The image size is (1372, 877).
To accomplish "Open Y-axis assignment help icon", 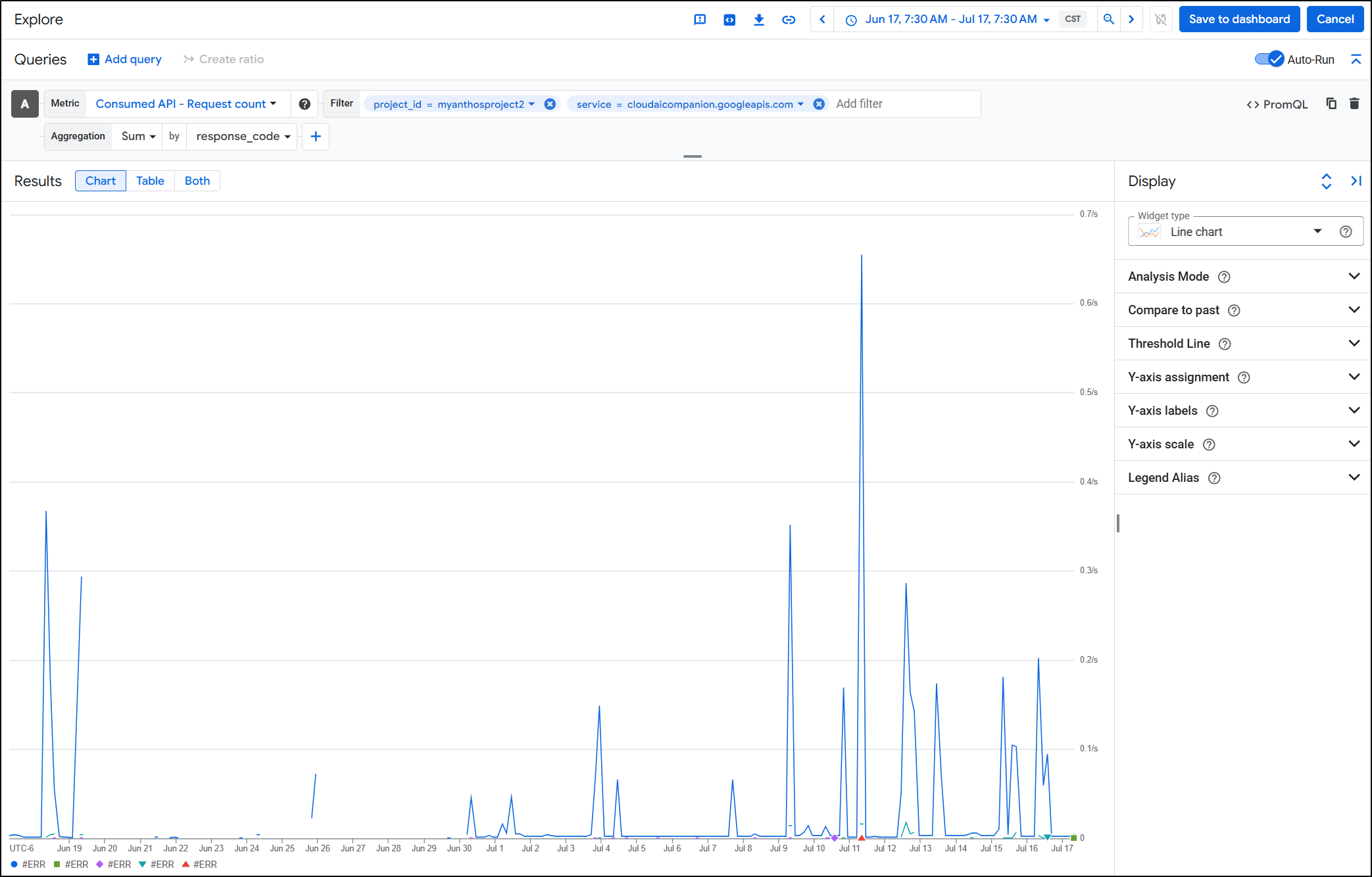I will pos(1244,377).
